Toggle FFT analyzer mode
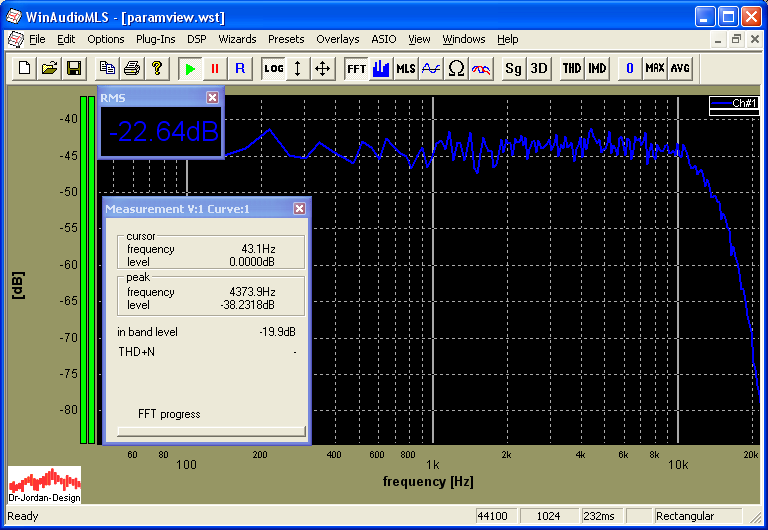 pos(356,68)
